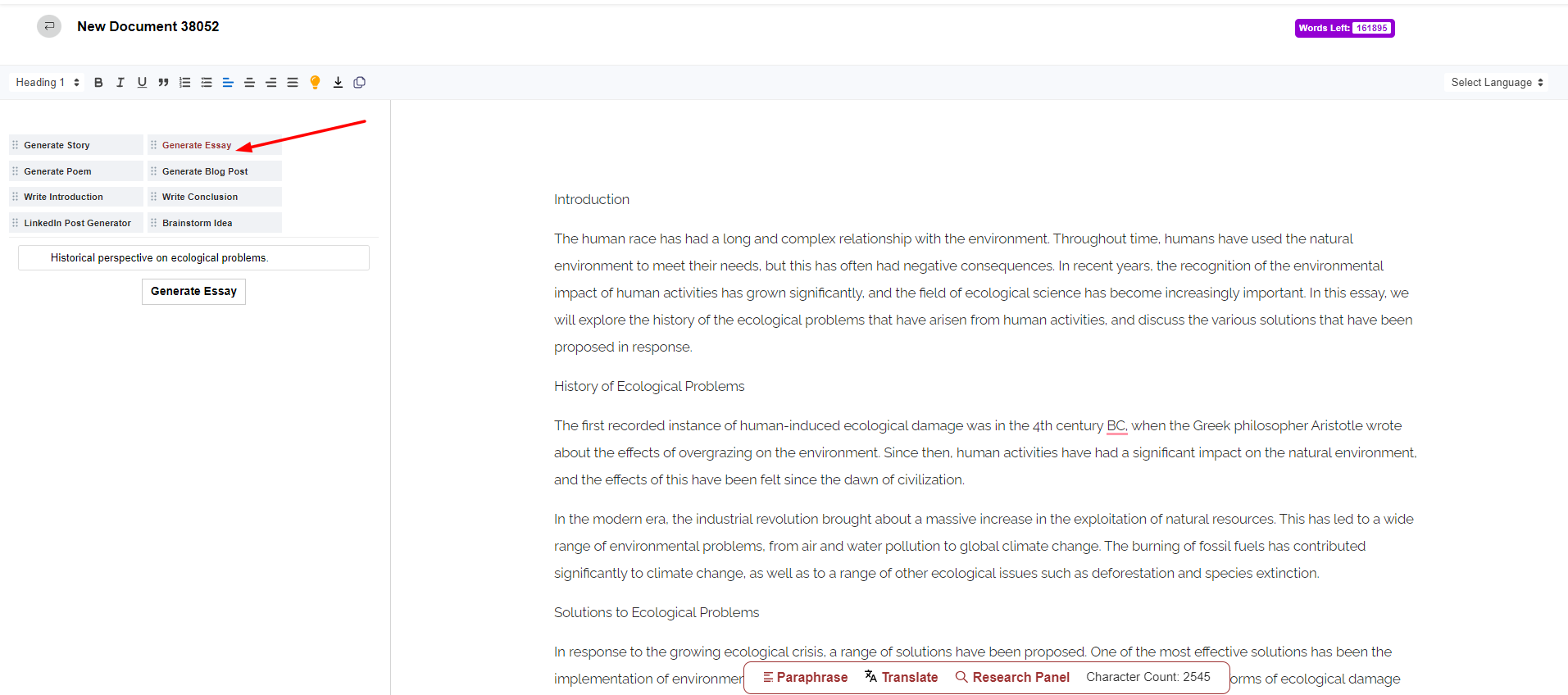Click the drag handle beside Brainstorm Idea

tap(153, 223)
